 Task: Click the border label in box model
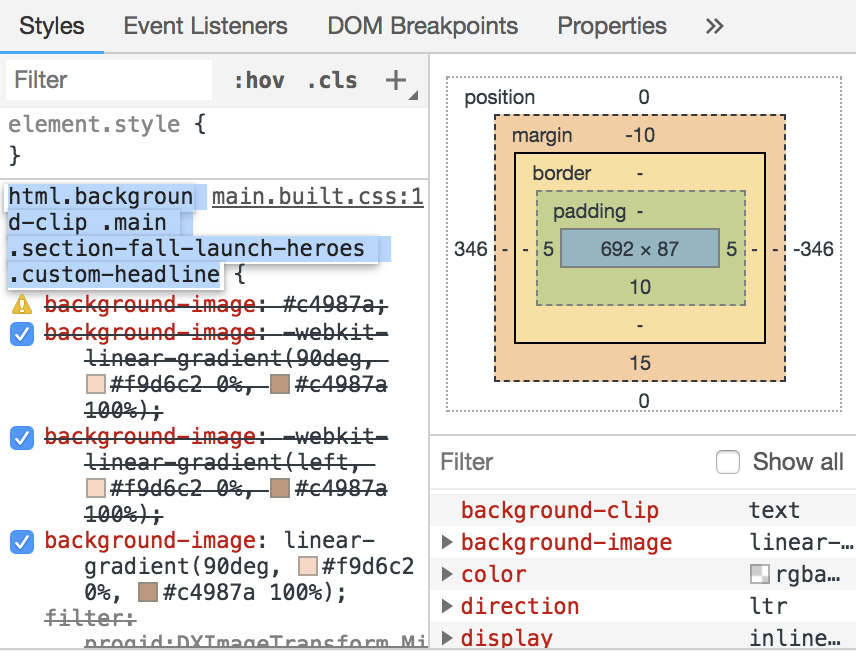tap(562, 173)
